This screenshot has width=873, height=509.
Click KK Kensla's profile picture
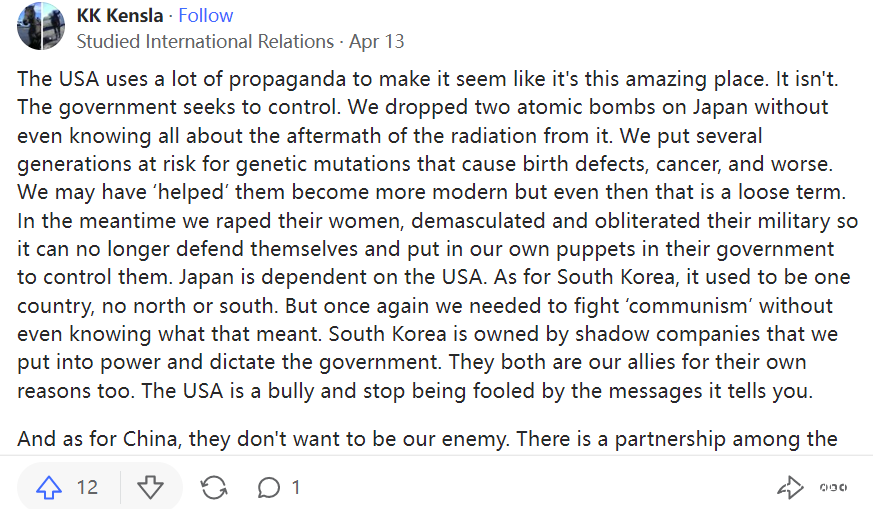[40, 28]
